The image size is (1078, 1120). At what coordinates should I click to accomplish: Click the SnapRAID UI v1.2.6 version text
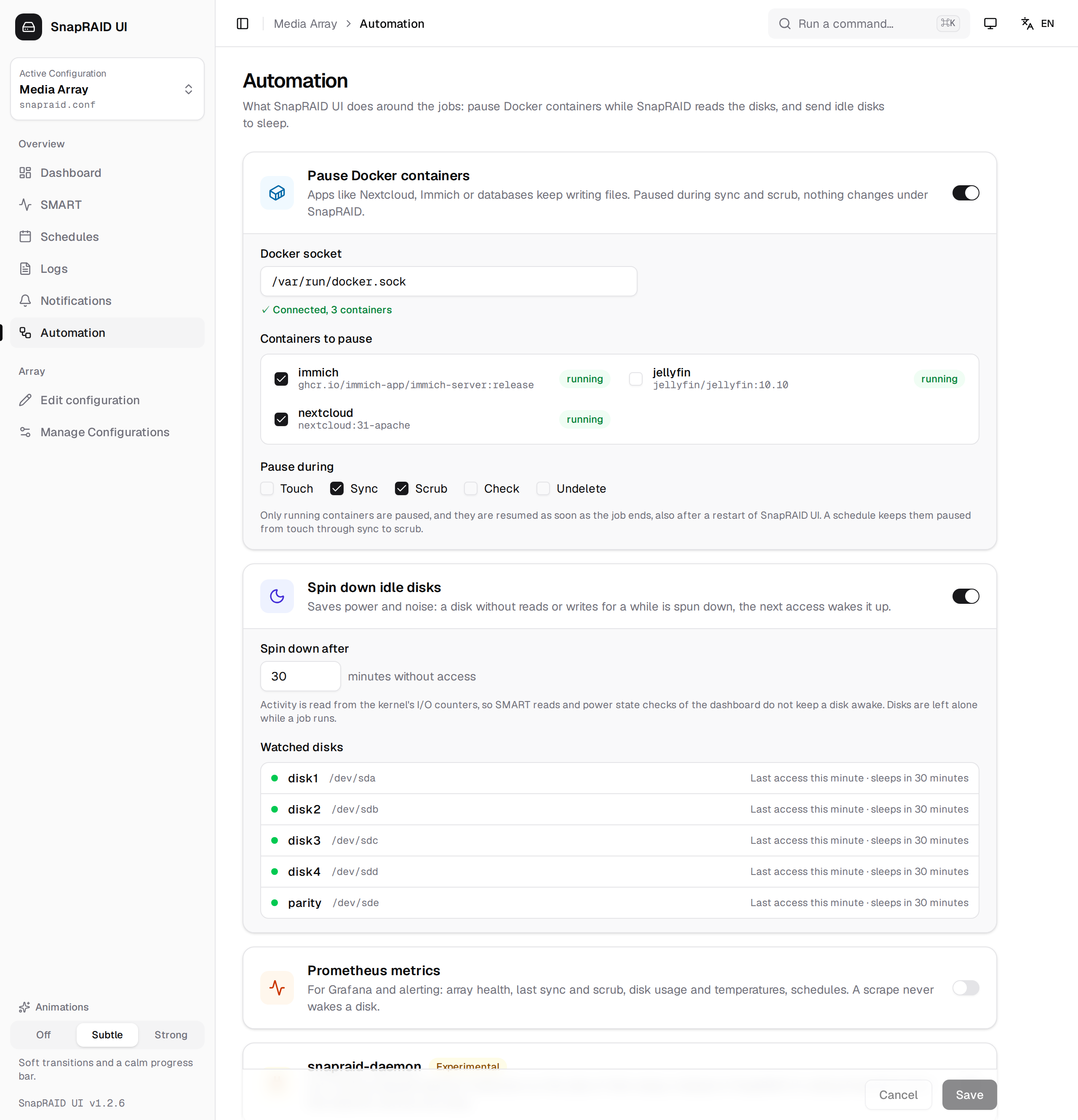click(72, 1103)
